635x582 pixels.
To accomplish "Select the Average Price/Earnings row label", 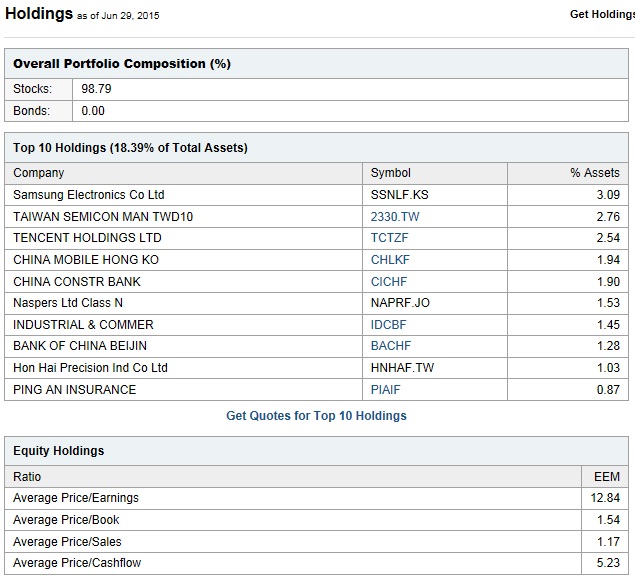I will 76,498.
